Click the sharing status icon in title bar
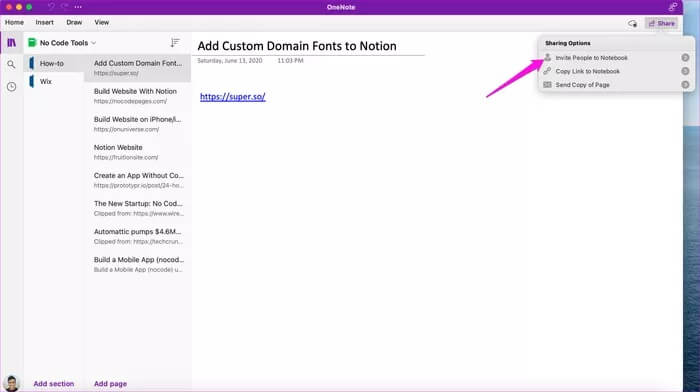 coord(672,7)
